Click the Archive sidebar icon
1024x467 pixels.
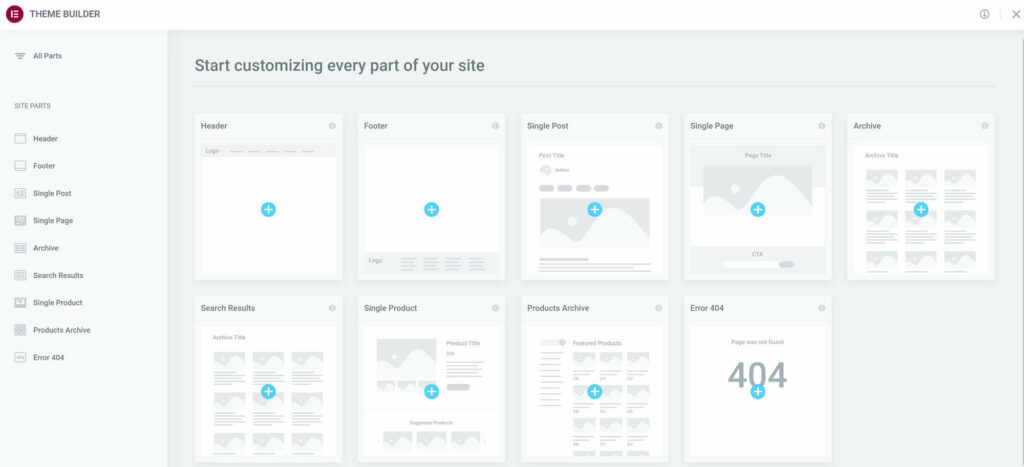(20, 248)
